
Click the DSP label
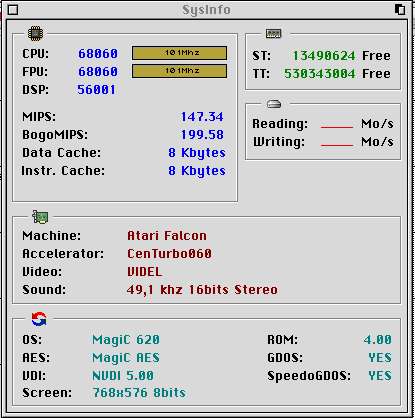pos(35,90)
